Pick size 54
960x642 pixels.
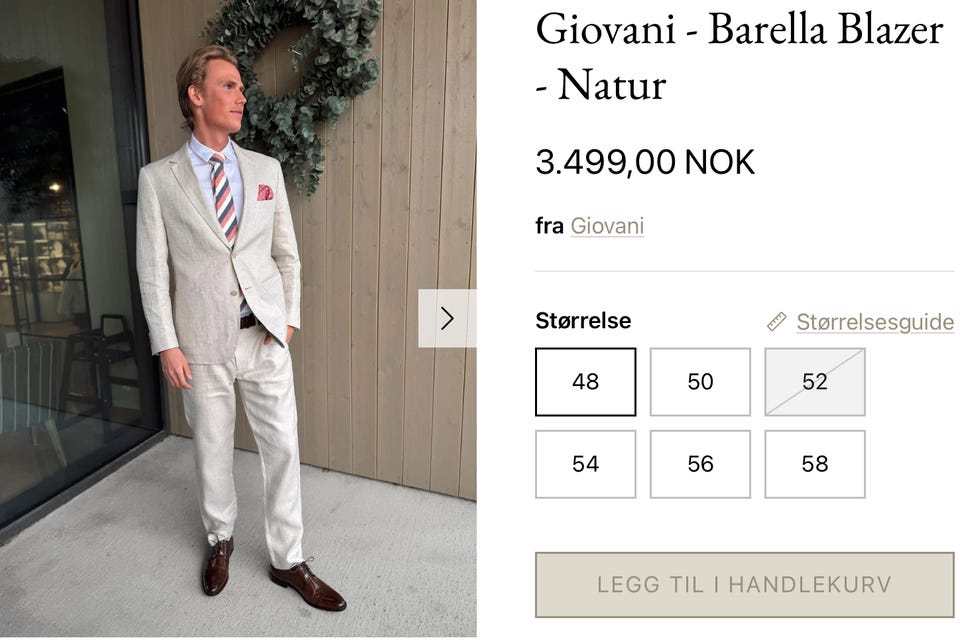click(x=585, y=464)
